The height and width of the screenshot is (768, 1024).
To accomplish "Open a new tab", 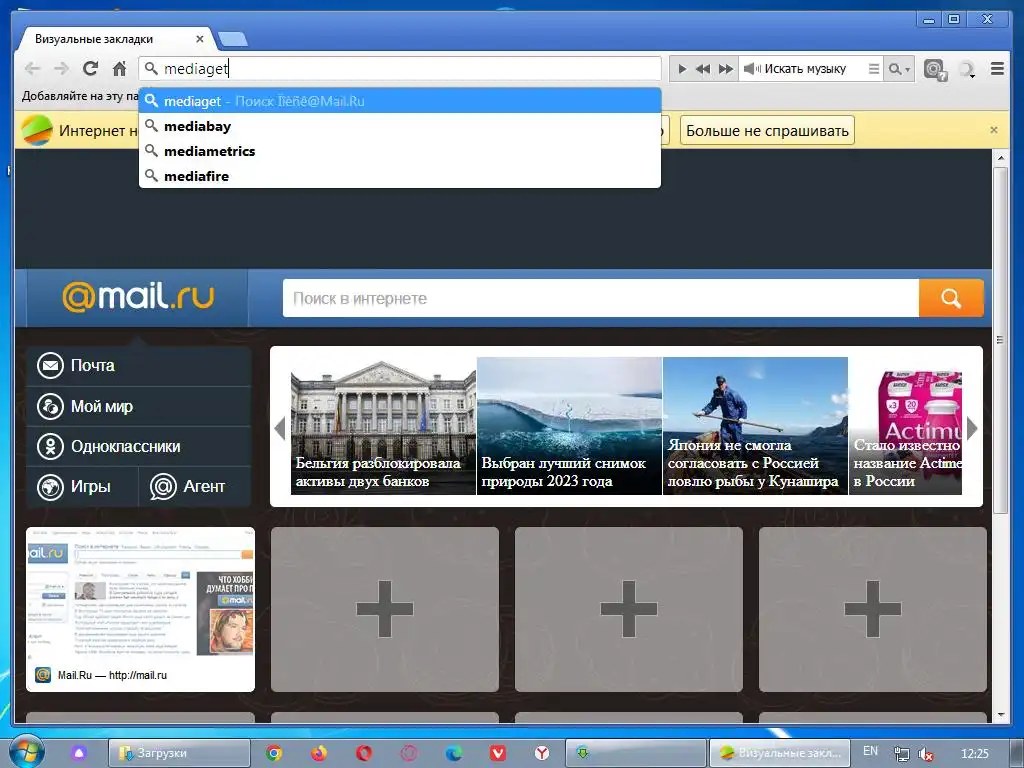I will 232,39.
